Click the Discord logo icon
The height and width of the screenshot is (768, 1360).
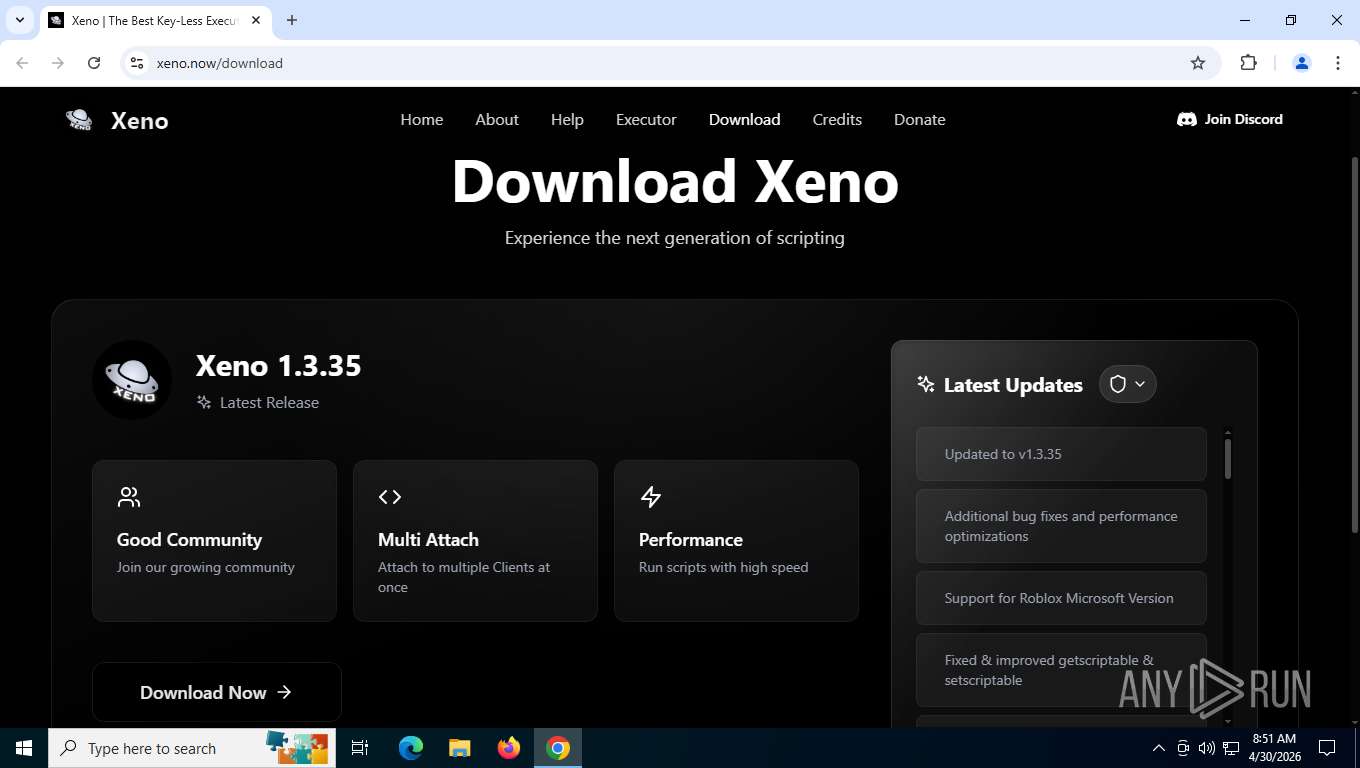1187,119
